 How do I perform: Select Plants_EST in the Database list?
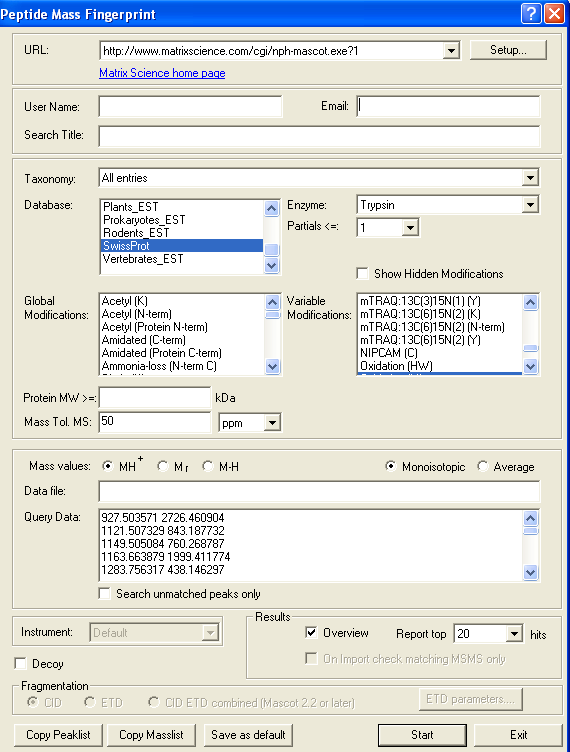(x=182, y=207)
